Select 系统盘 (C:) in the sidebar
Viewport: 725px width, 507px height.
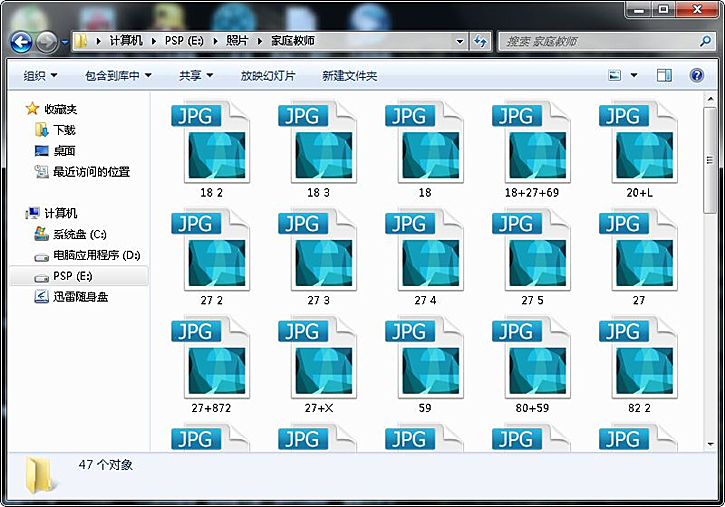pos(72,234)
